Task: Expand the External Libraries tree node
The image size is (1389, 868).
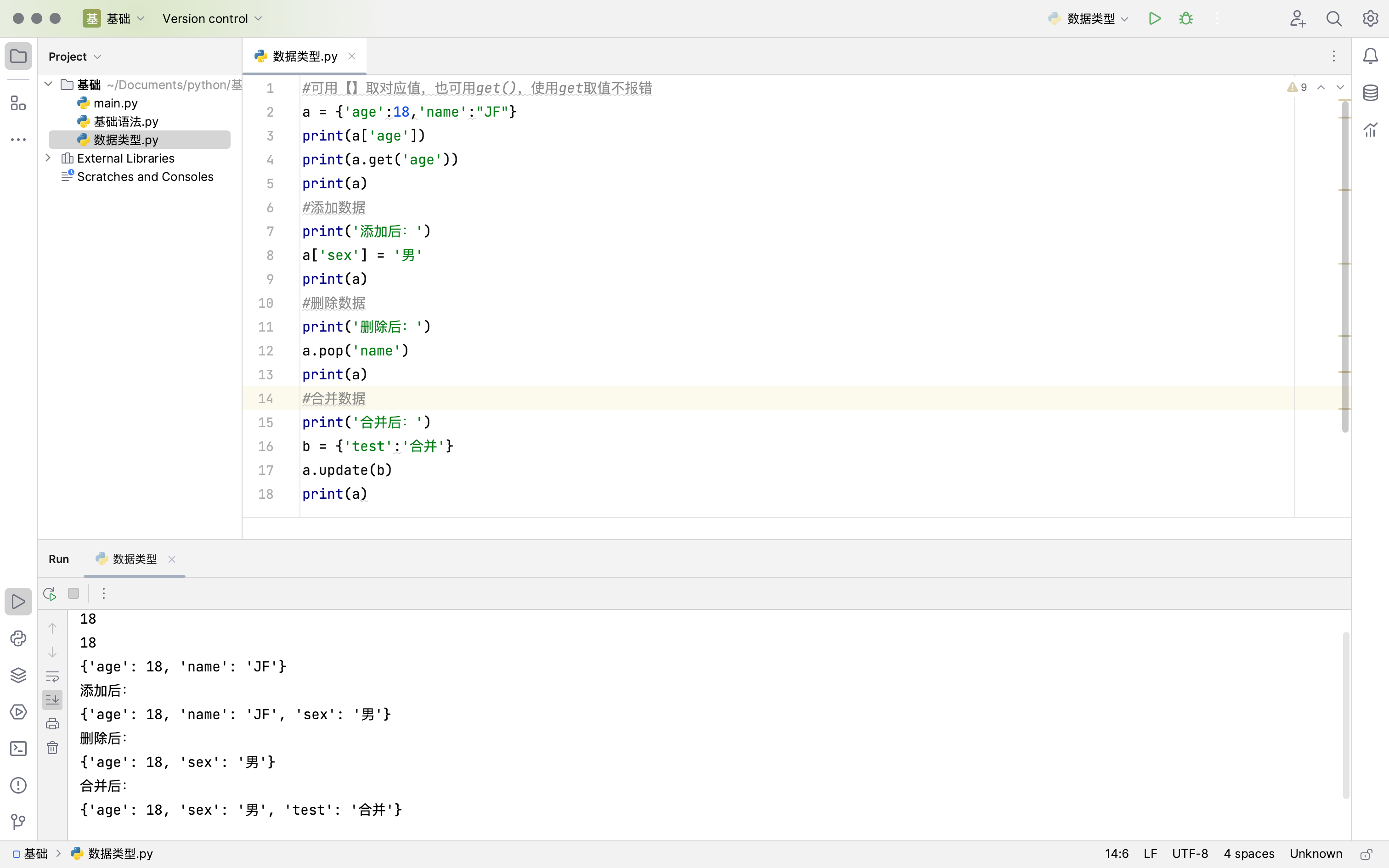Action: [48, 158]
